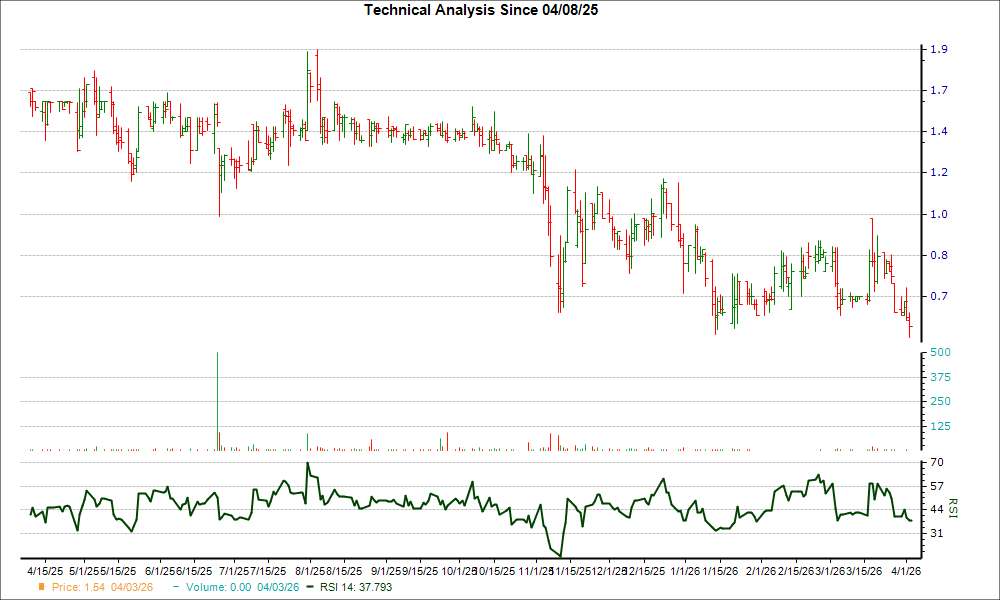
Task: Click the RSI dip below 31 near 11/15/25
Action: tap(560, 555)
